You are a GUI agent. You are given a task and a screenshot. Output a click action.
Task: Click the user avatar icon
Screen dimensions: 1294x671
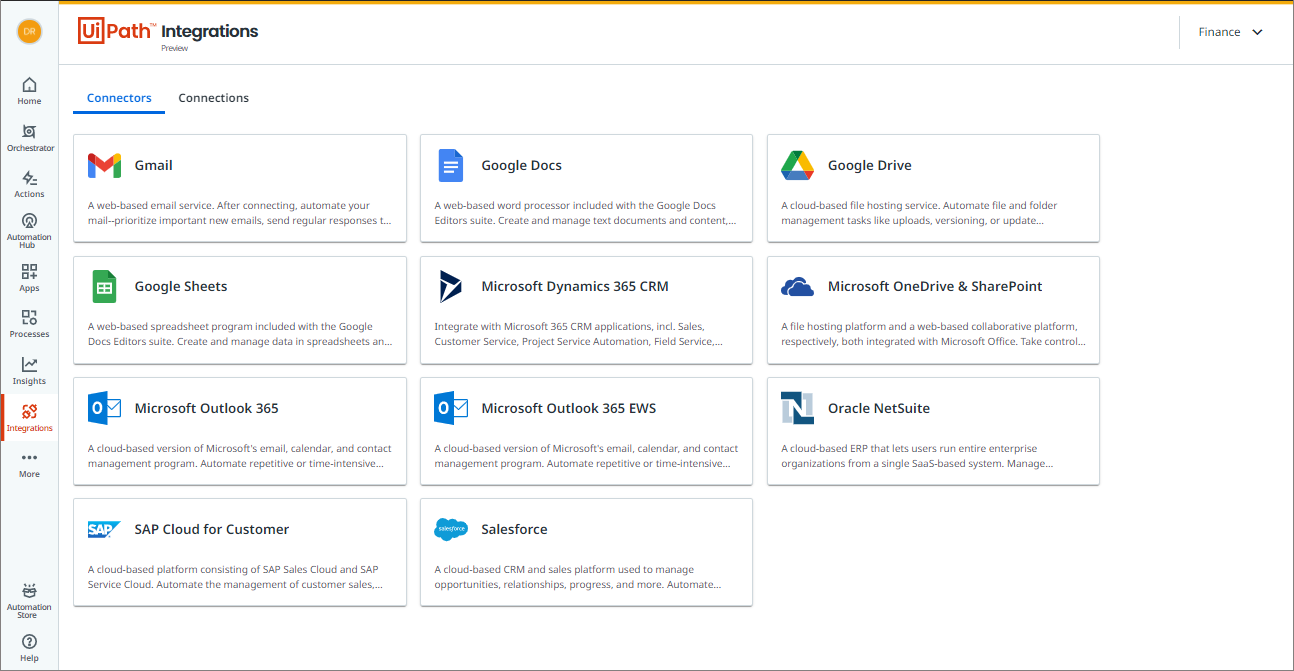click(x=29, y=32)
